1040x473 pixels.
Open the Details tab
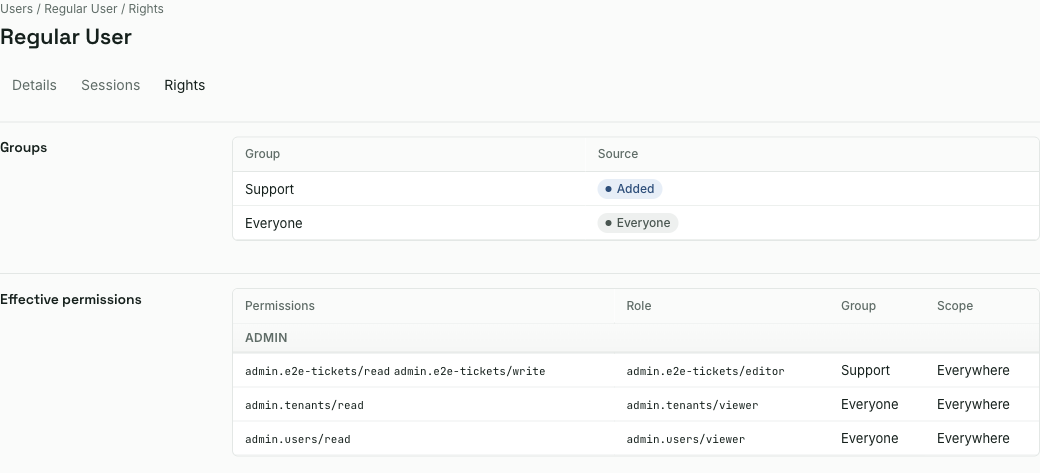[34, 85]
